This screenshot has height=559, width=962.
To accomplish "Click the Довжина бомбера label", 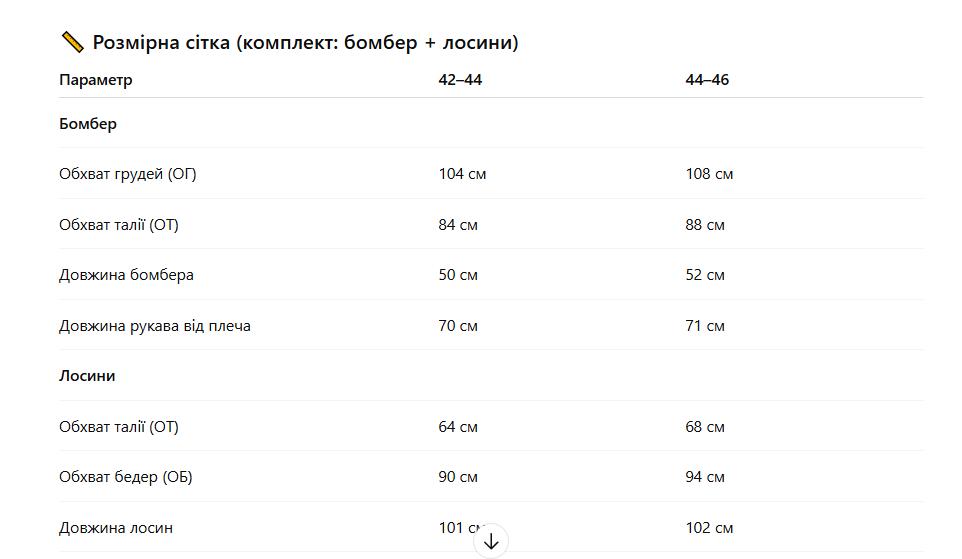I will coord(126,275).
